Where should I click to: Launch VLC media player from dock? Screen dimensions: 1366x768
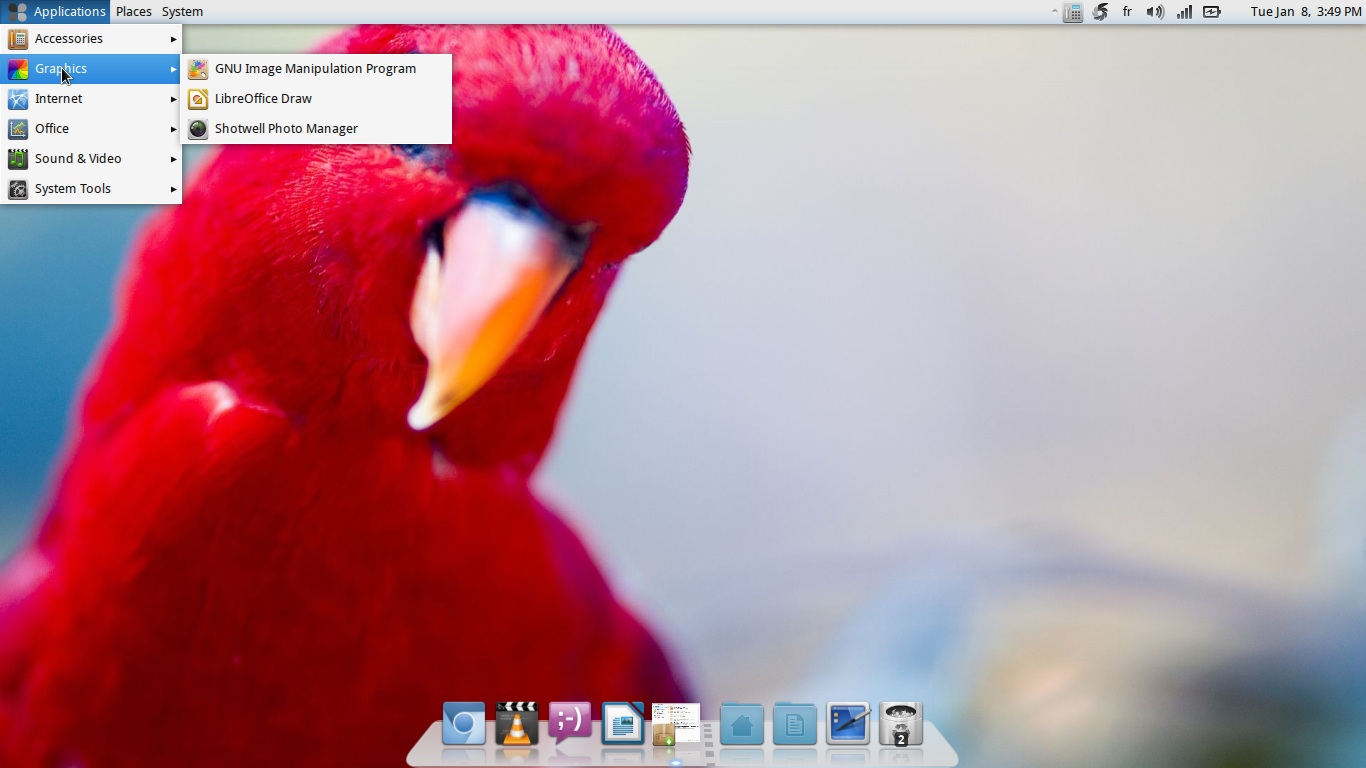[x=517, y=724]
